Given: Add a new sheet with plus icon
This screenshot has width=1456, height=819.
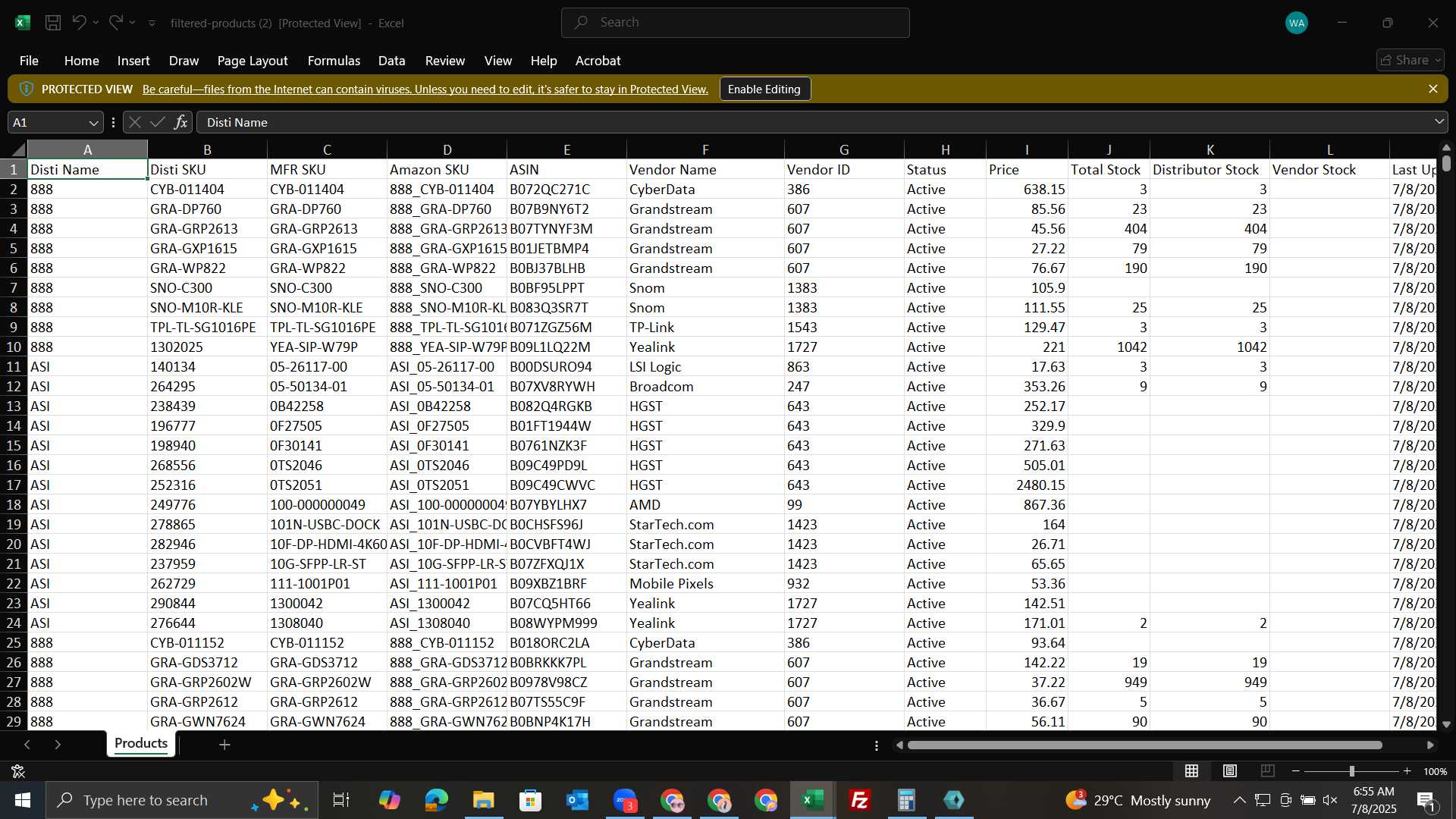Looking at the screenshot, I should pos(224,745).
